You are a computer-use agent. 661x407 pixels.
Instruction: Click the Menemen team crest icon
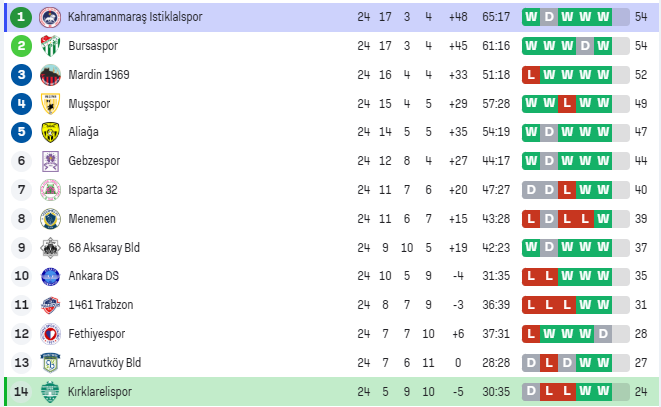tap(50, 219)
